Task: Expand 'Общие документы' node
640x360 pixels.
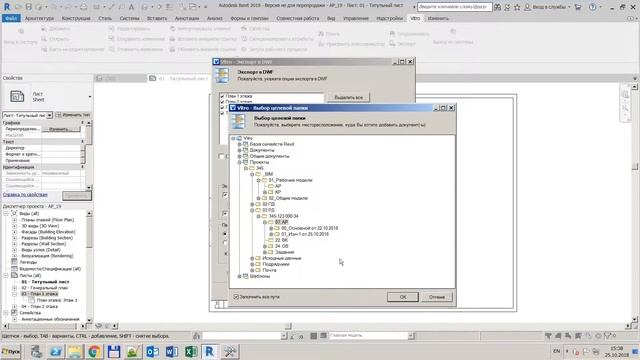Action: (240, 156)
